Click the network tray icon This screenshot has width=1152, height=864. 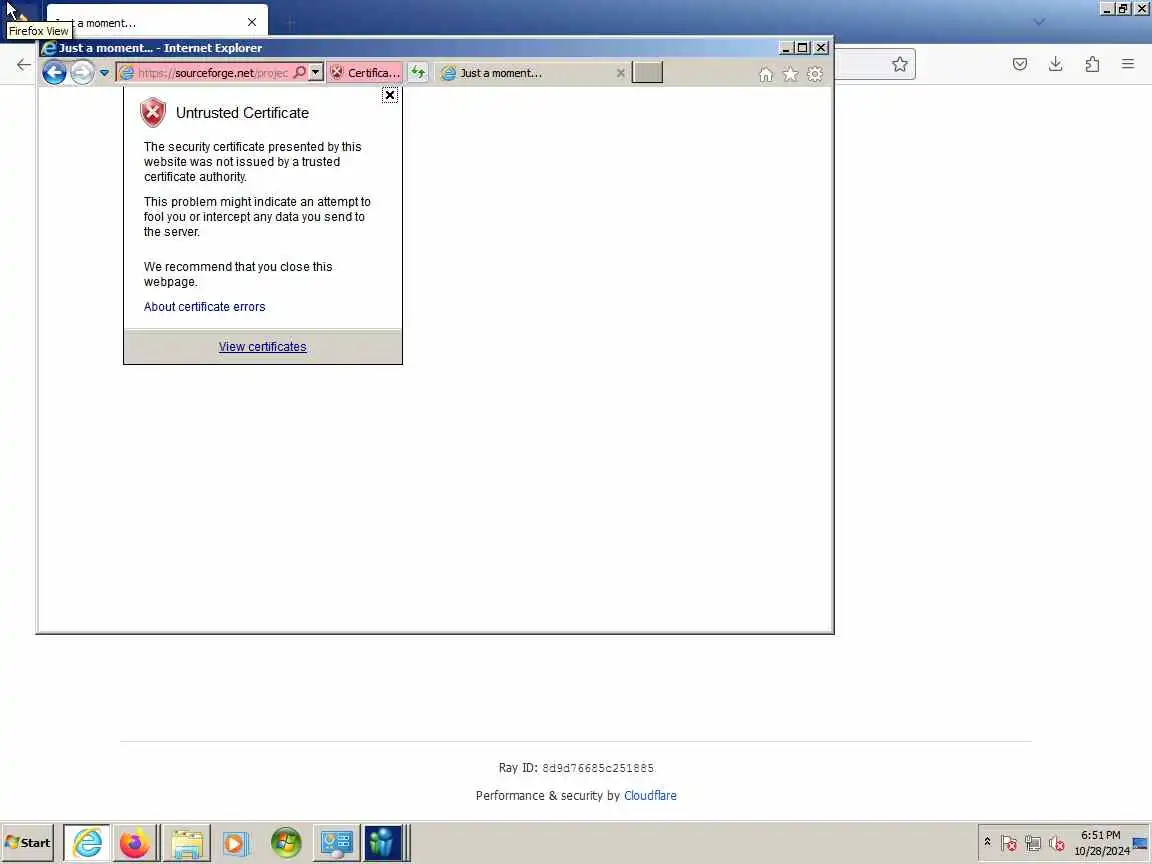1033,844
